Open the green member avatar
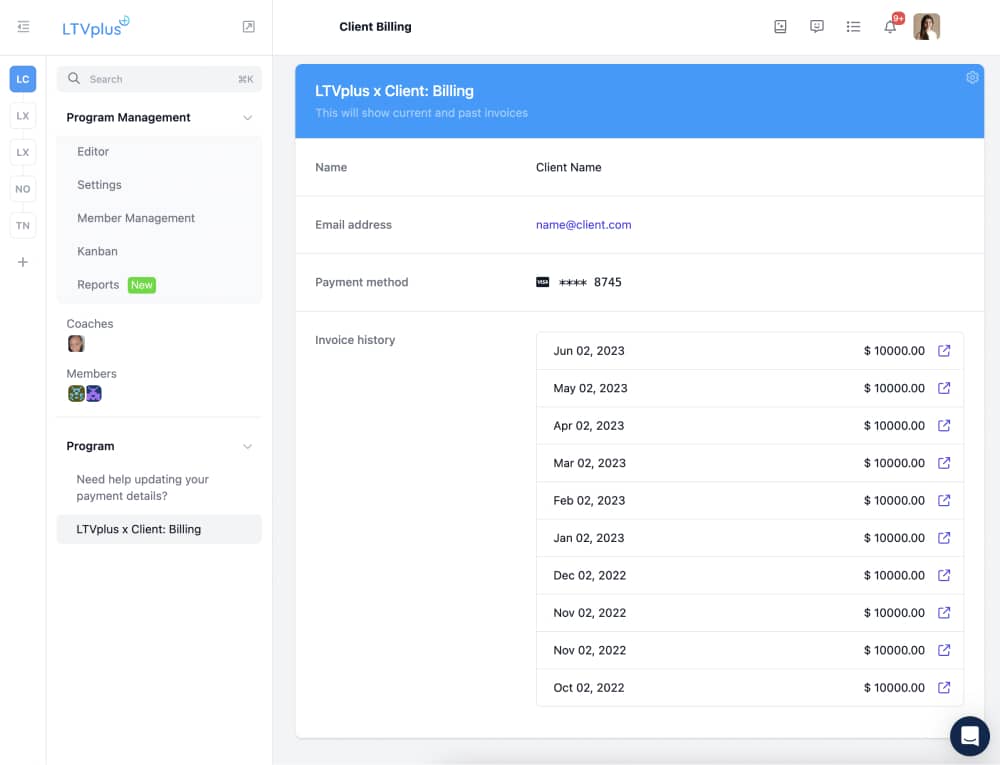The width and height of the screenshot is (1000, 765). [x=76, y=393]
